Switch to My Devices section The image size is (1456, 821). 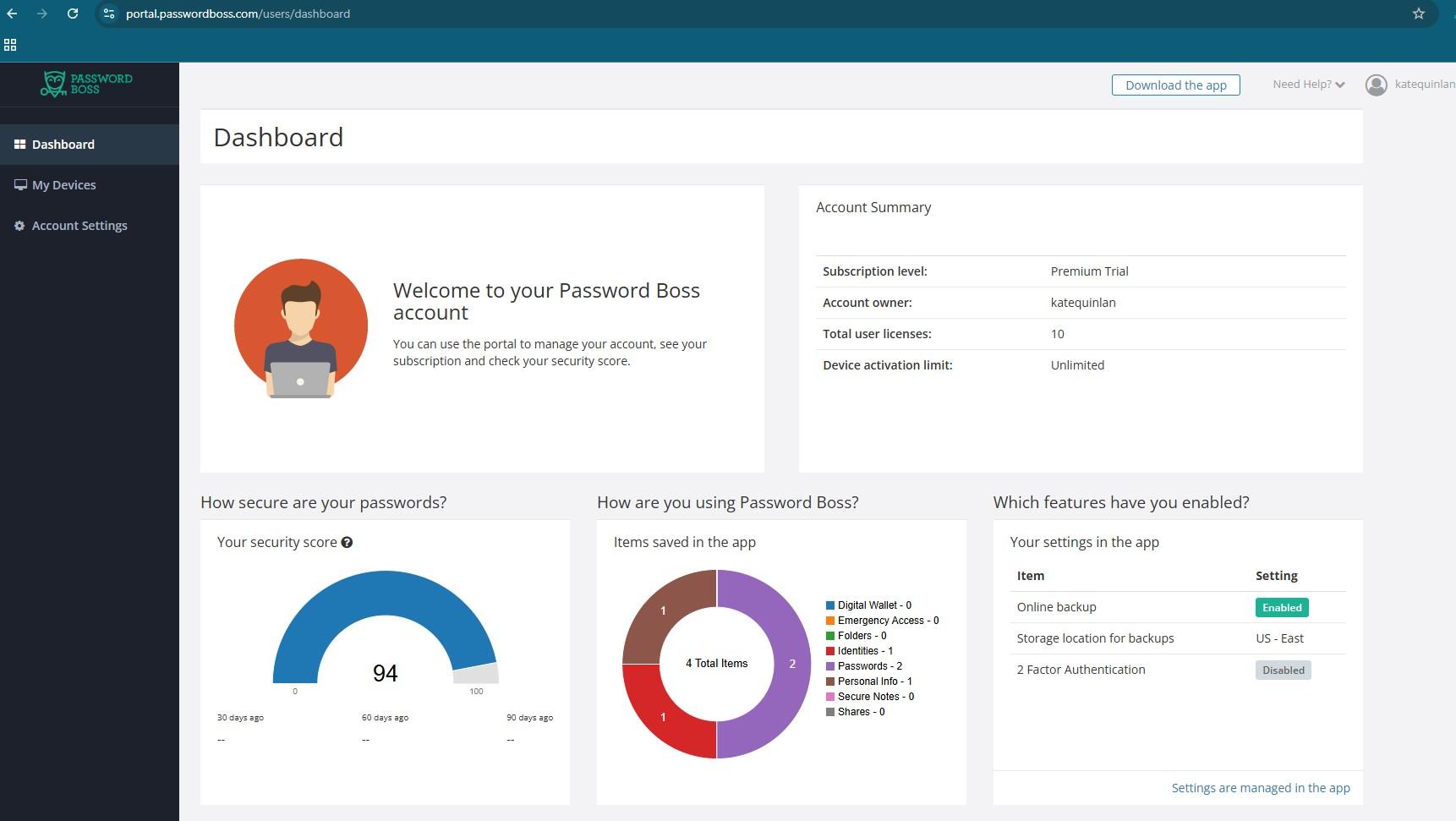63,184
